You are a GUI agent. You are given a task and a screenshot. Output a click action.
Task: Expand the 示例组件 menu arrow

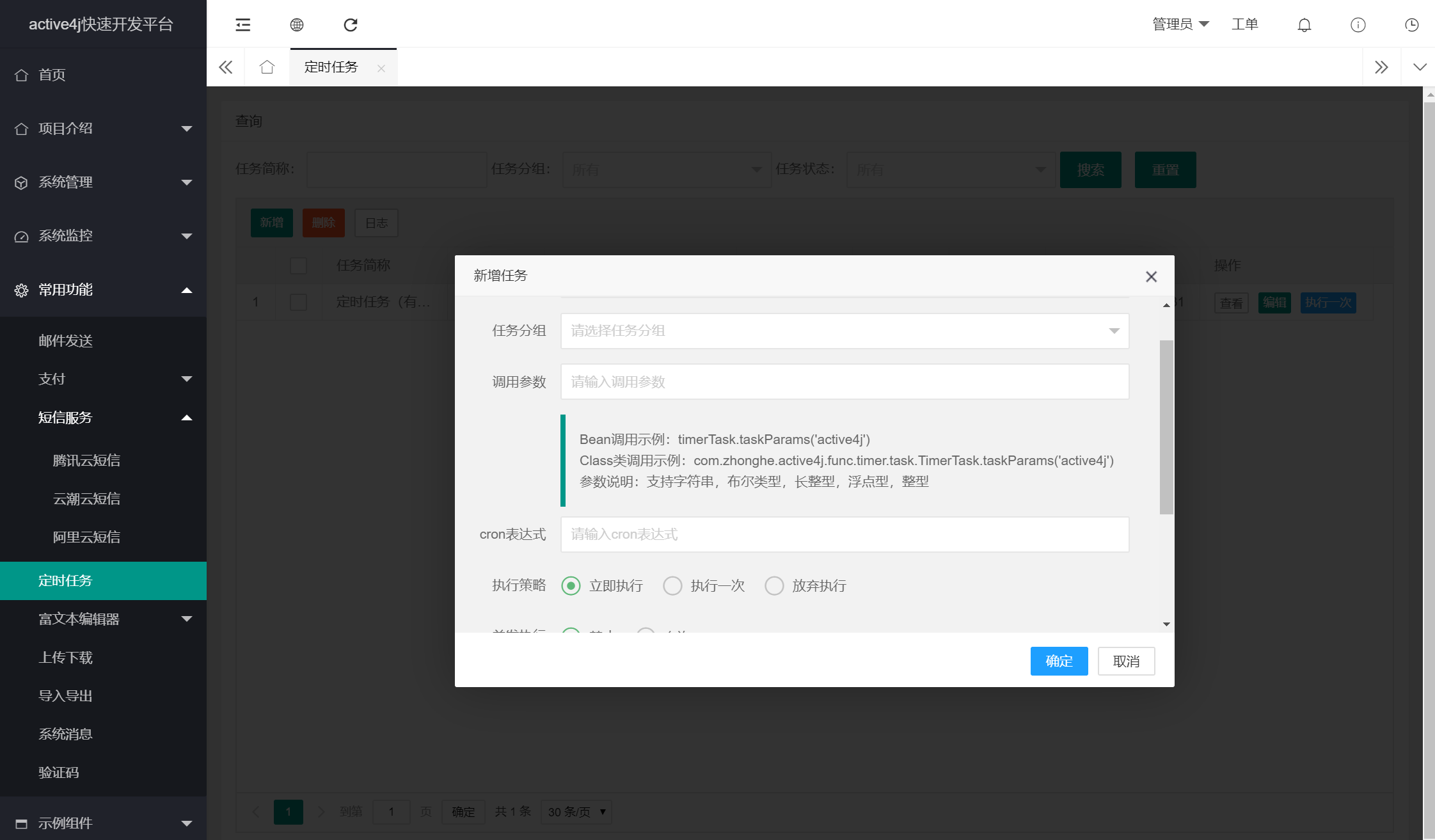pyautogui.click(x=187, y=823)
